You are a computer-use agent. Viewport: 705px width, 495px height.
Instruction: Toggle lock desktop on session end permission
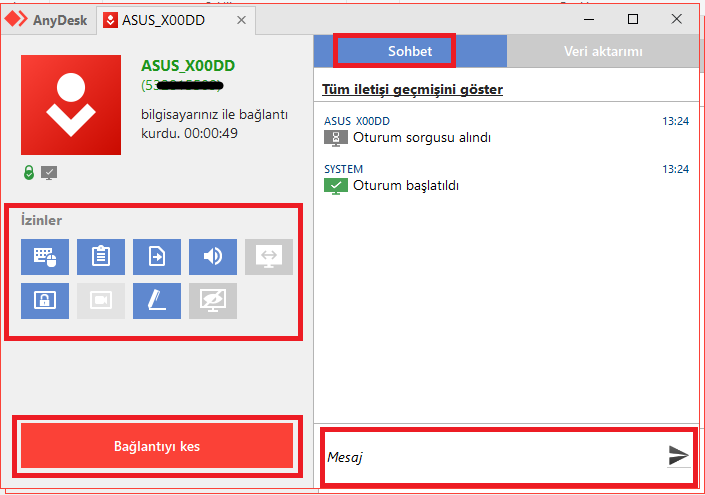(45, 301)
